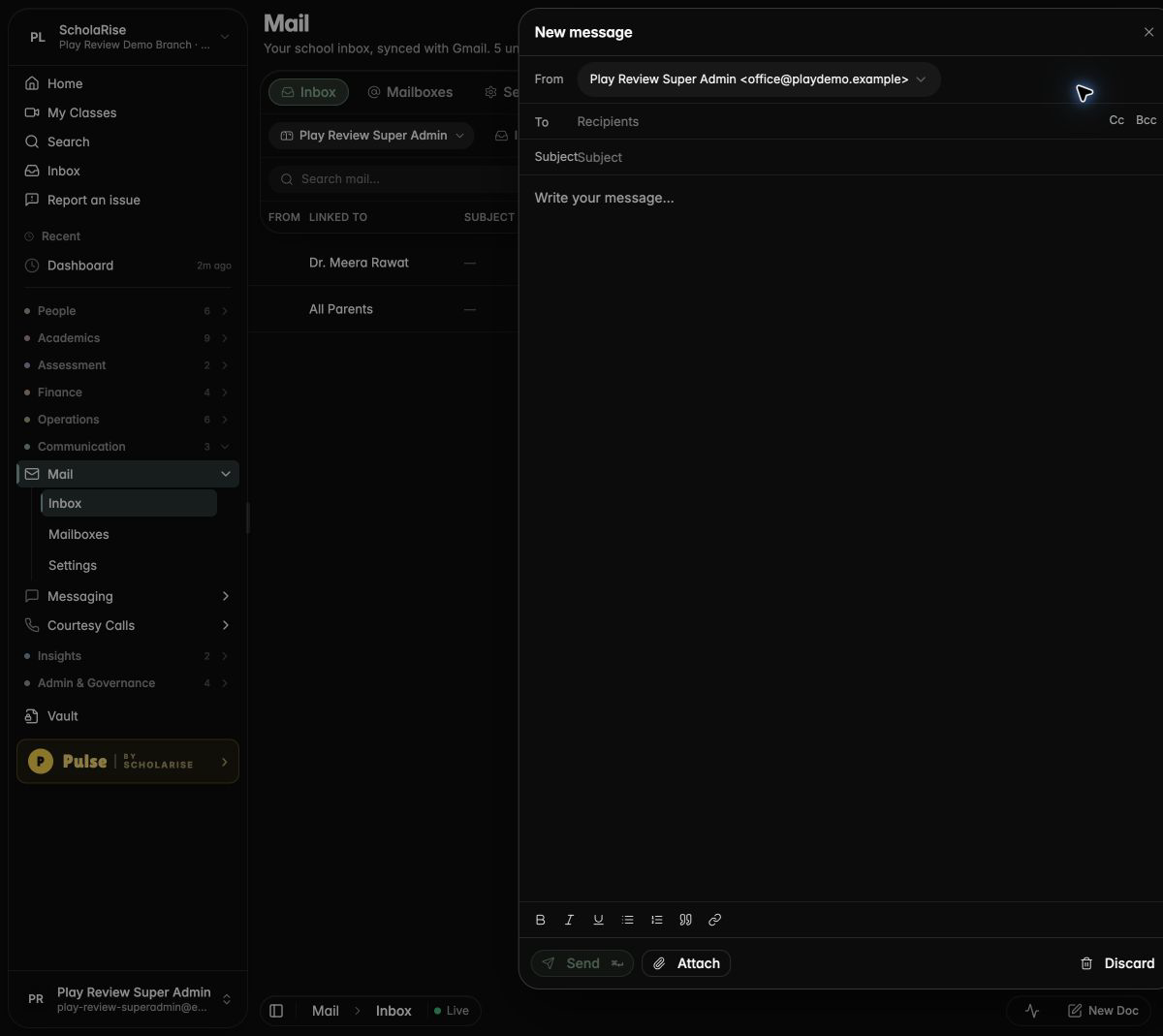Close the New message panel

coord(1148,32)
